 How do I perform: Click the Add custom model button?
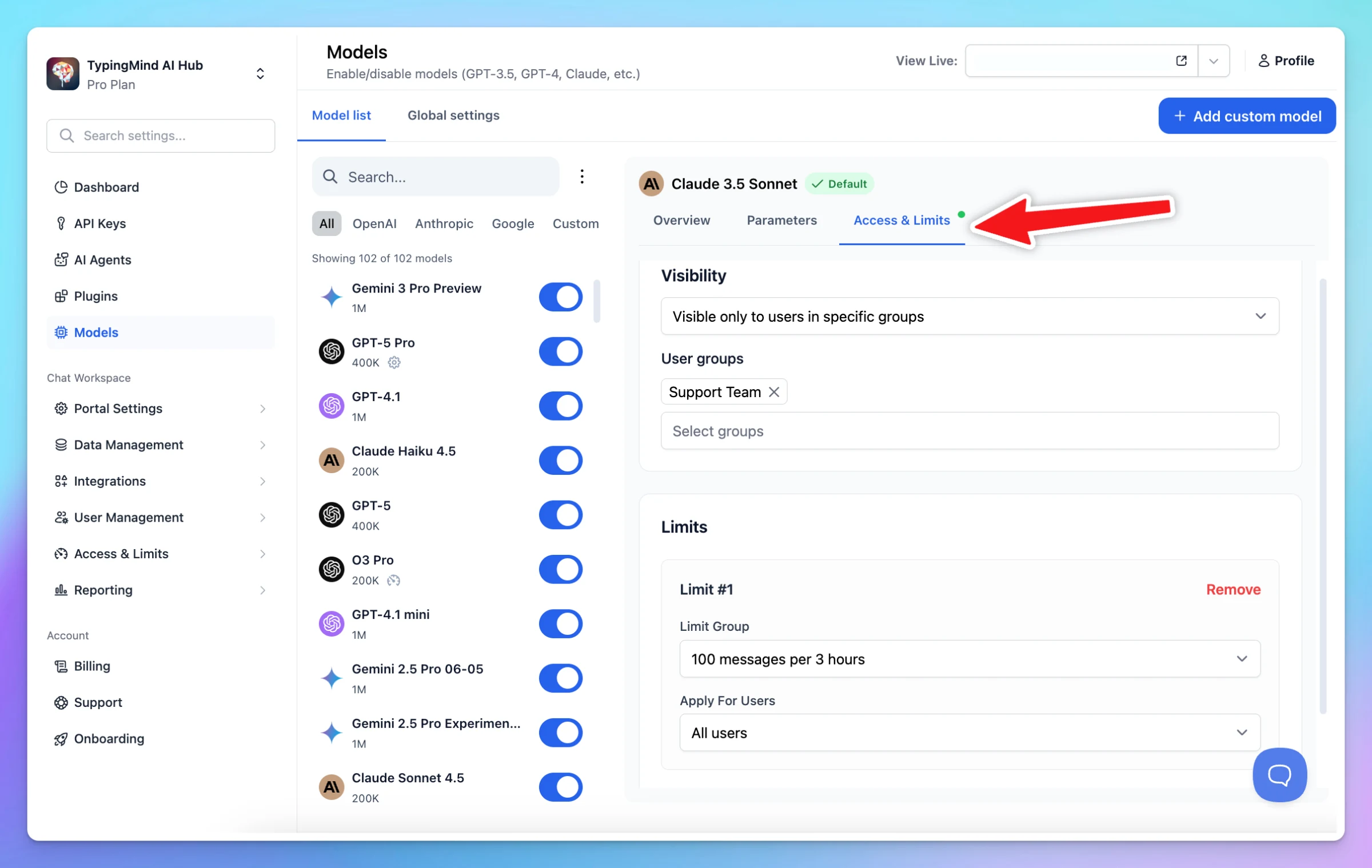tap(1247, 116)
